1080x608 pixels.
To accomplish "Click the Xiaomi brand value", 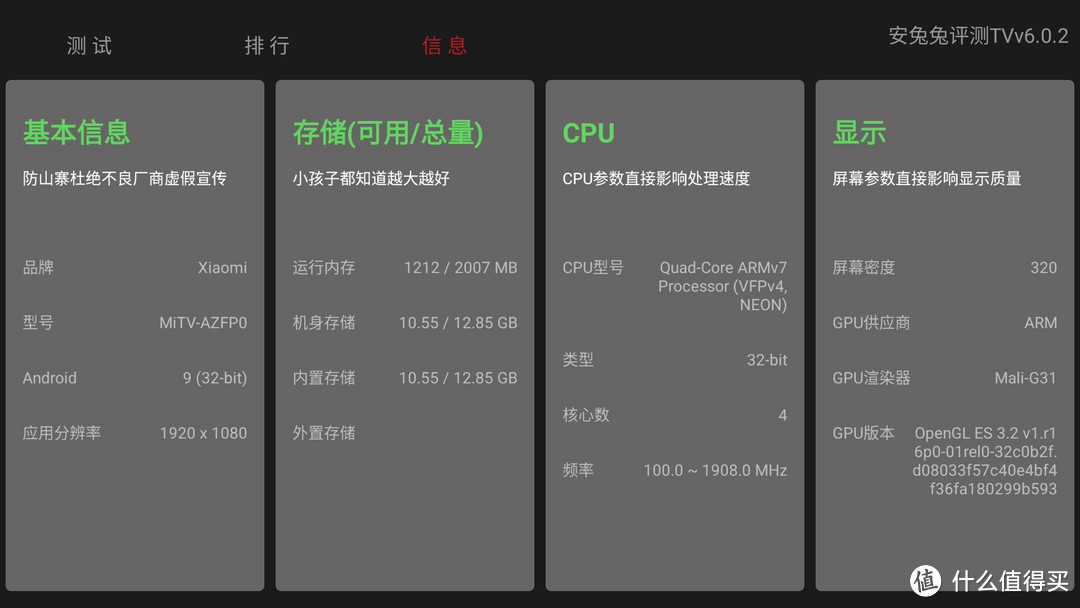I will [221, 267].
